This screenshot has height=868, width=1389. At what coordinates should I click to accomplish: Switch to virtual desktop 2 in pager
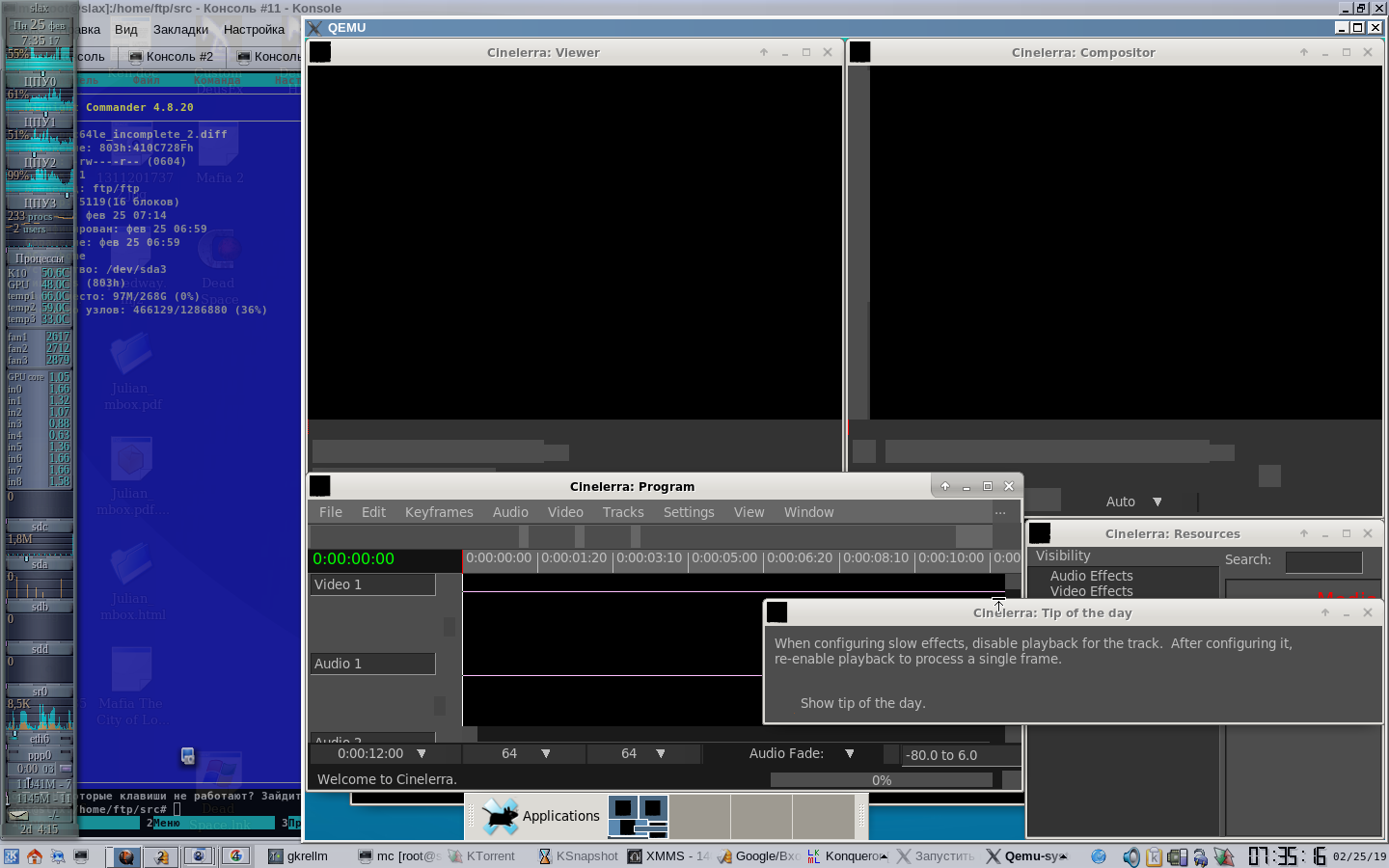pyautogui.click(x=163, y=856)
